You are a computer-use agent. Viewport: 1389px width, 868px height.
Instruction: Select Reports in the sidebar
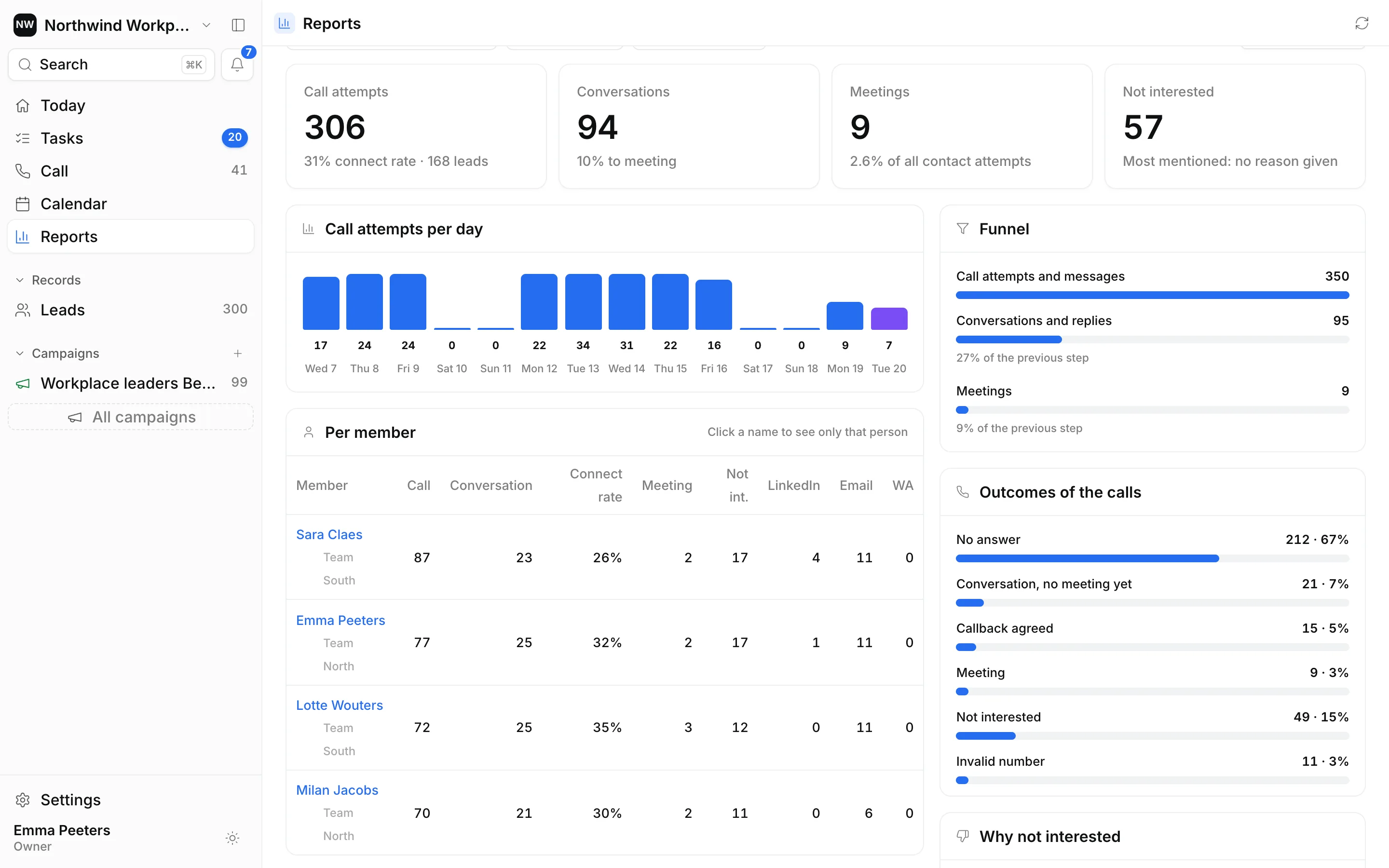[x=131, y=236]
